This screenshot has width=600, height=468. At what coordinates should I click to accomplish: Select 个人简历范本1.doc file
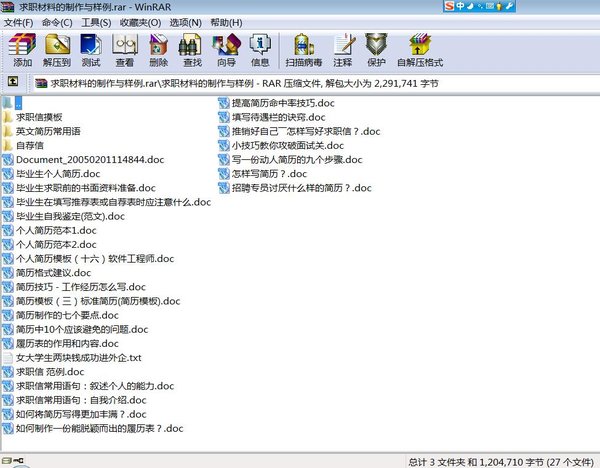[x=49, y=230]
